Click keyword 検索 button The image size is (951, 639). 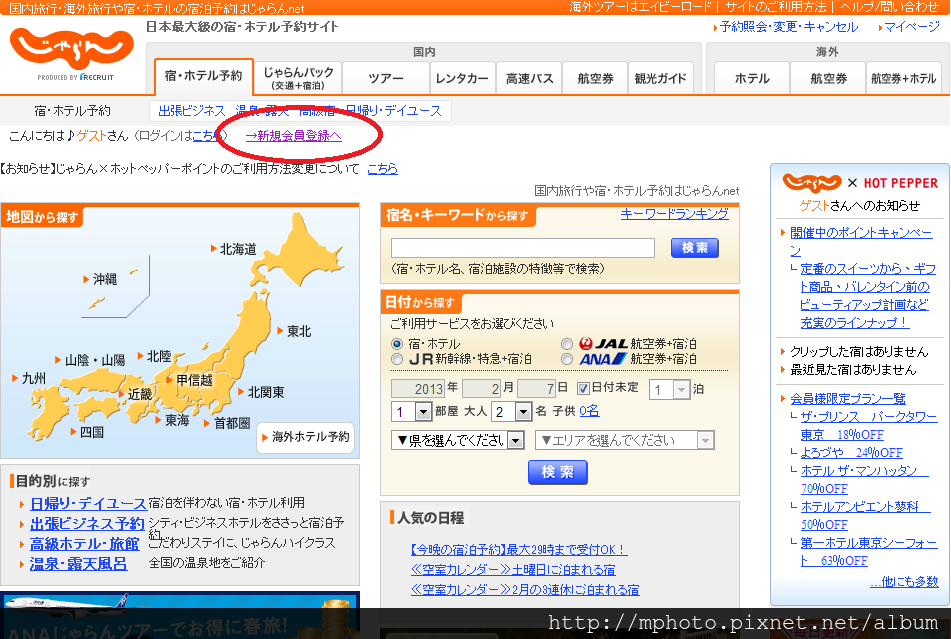point(694,247)
